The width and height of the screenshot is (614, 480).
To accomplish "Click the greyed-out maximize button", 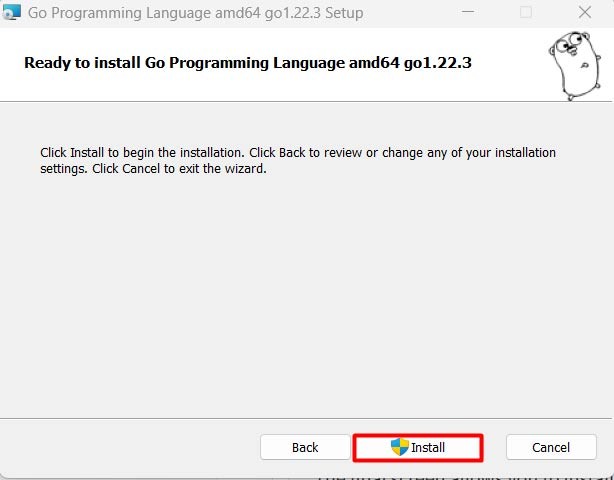I will tap(525, 13).
